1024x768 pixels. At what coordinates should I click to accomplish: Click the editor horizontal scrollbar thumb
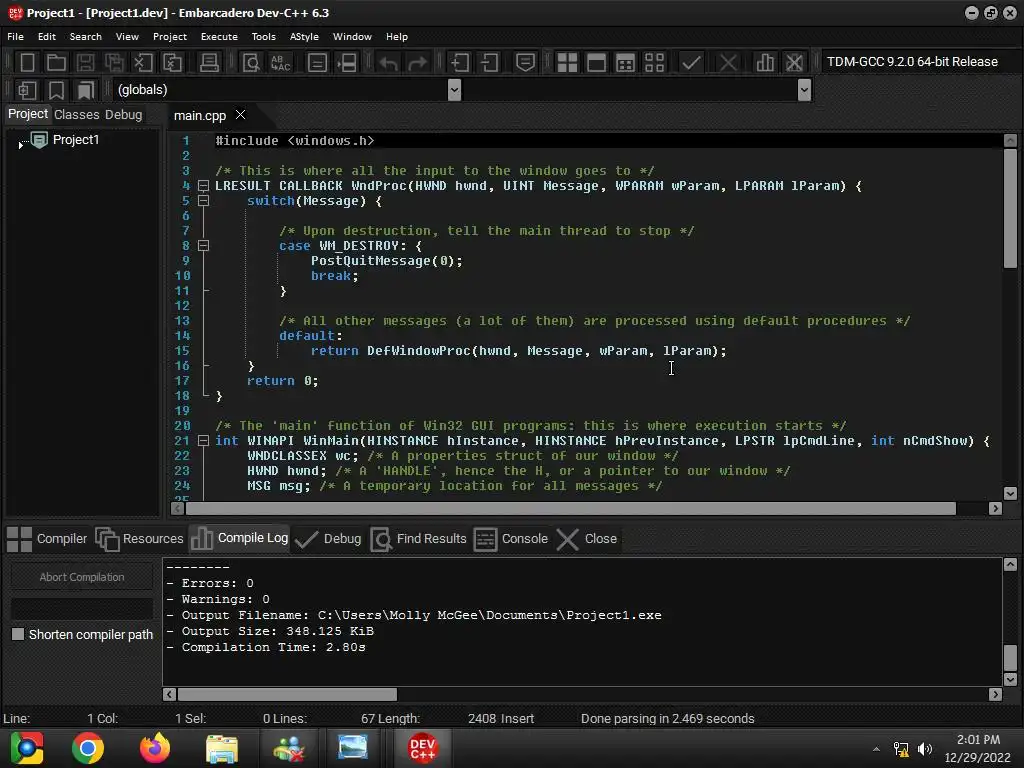(571, 508)
